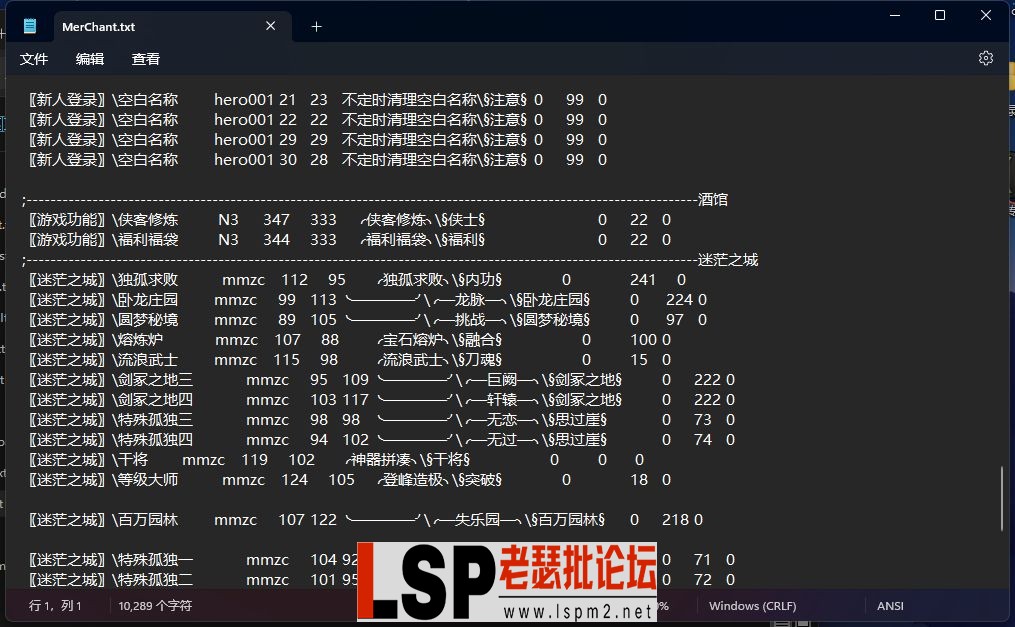Open the 查看 dropdown menu
1015x627 pixels.
(x=146, y=59)
